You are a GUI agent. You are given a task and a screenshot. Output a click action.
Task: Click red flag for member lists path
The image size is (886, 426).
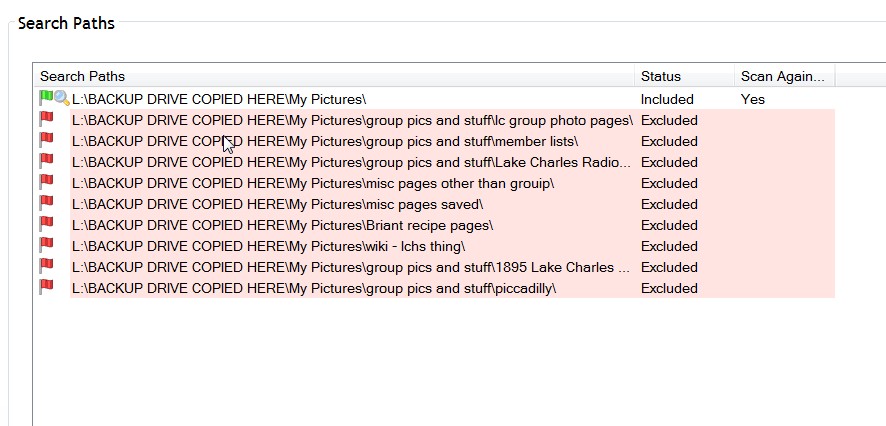46,141
